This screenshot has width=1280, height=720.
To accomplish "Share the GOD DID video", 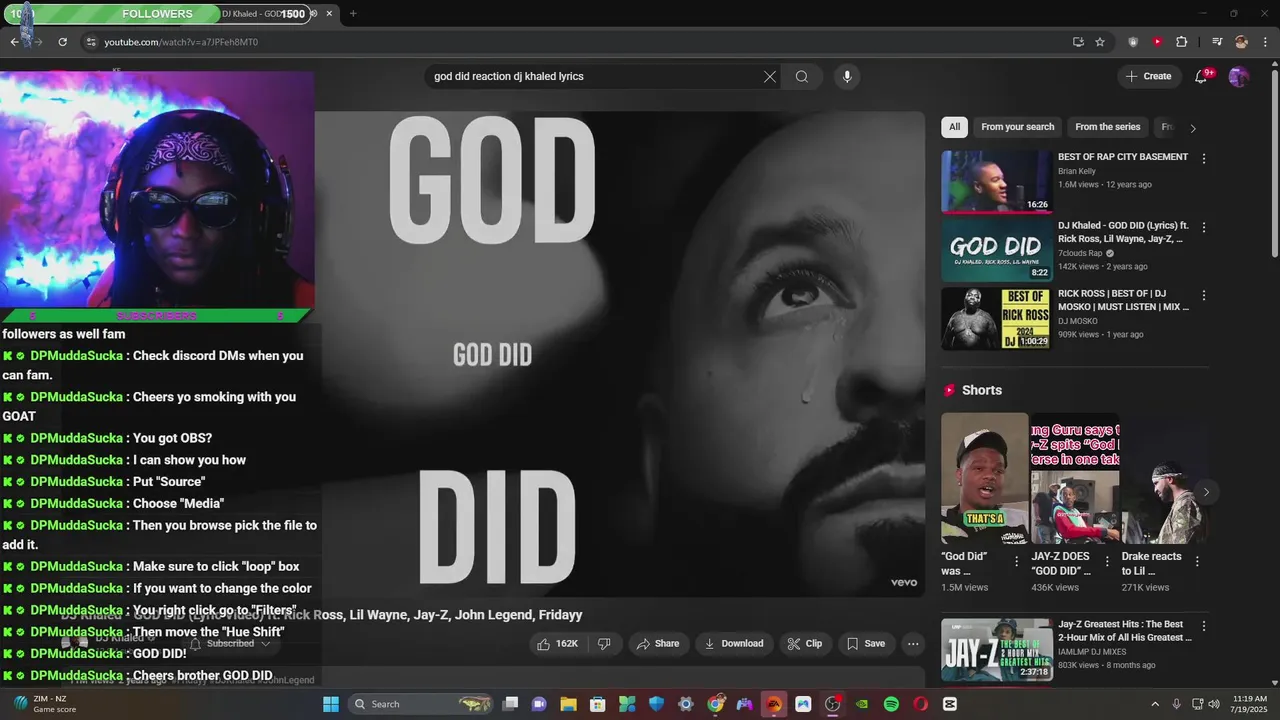I will (658, 644).
